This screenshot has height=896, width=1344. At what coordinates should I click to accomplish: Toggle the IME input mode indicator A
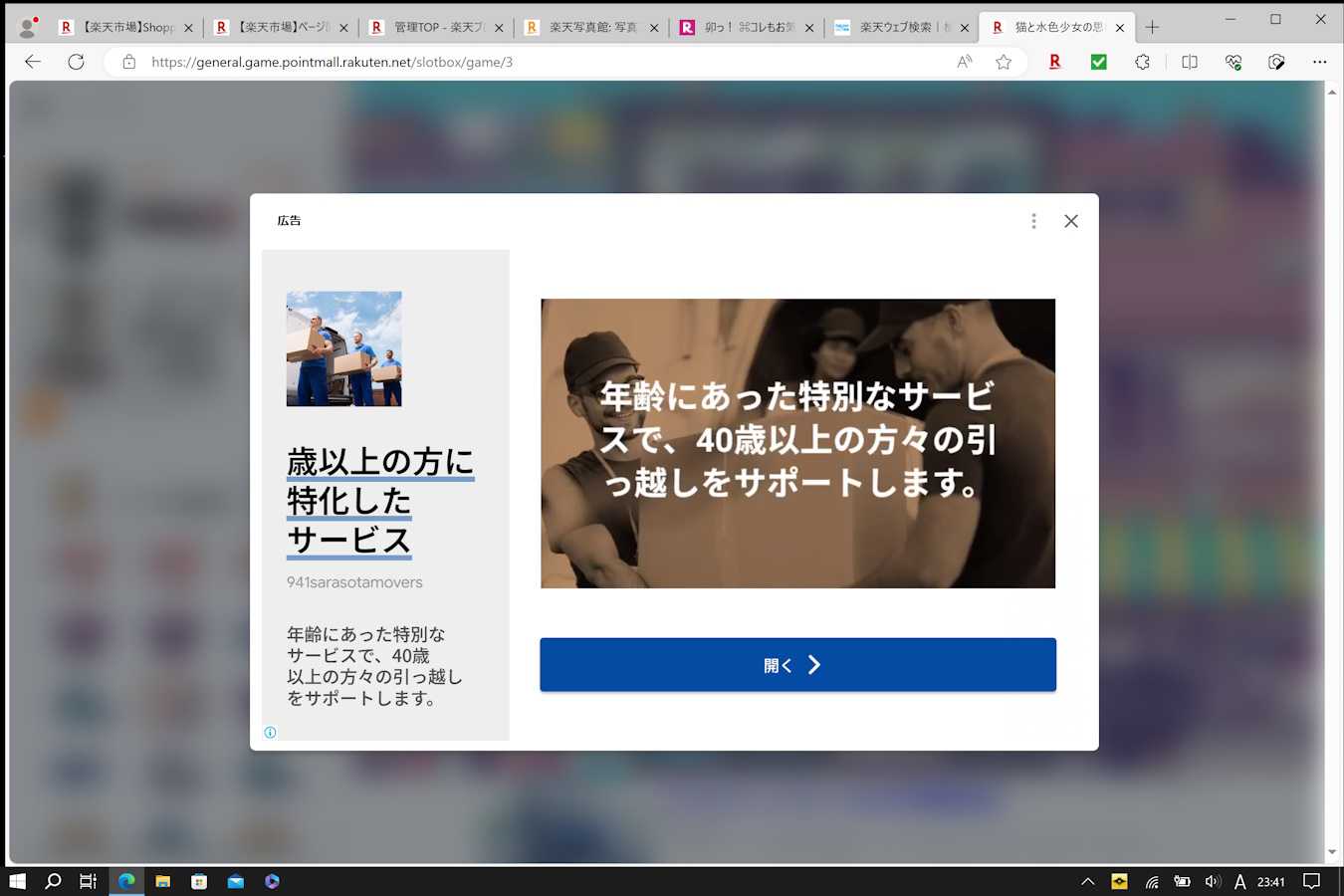(1239, 881)
